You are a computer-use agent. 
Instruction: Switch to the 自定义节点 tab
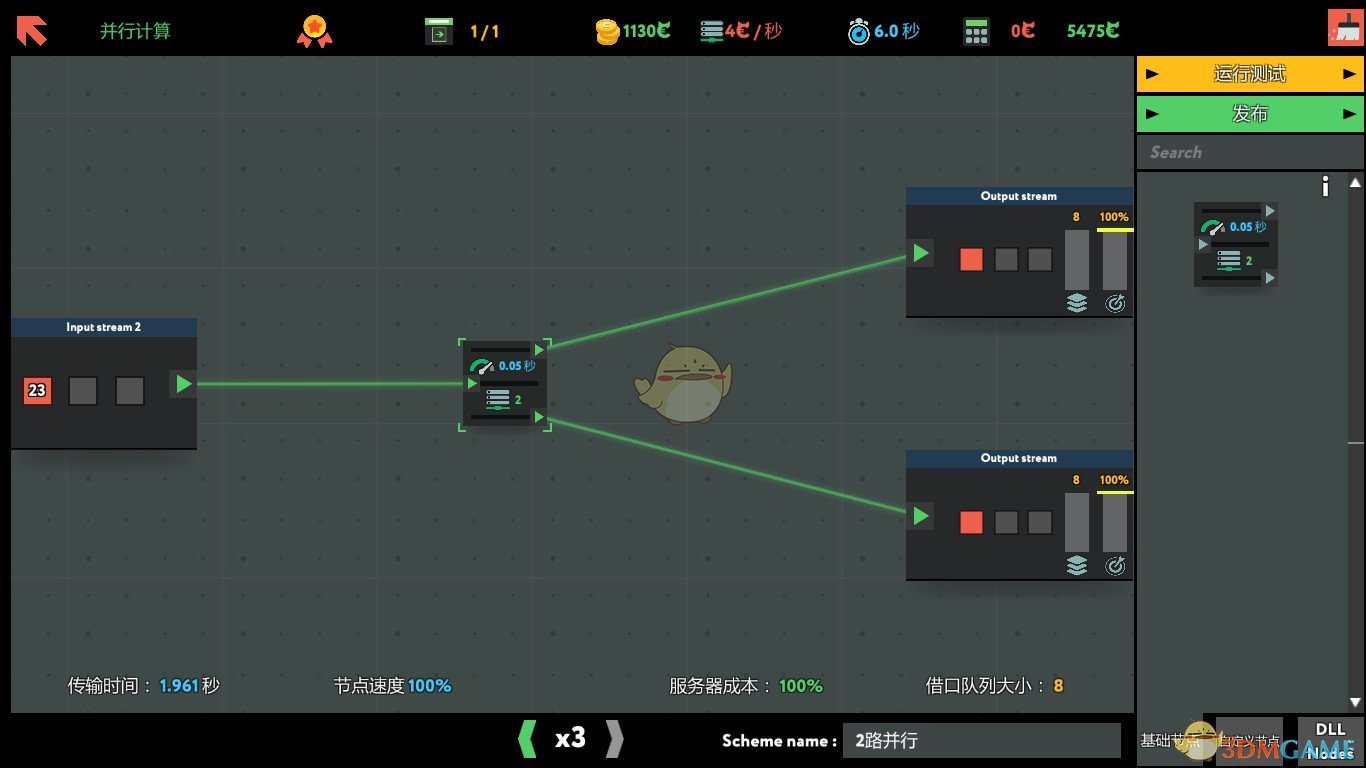coord(1249,741)
